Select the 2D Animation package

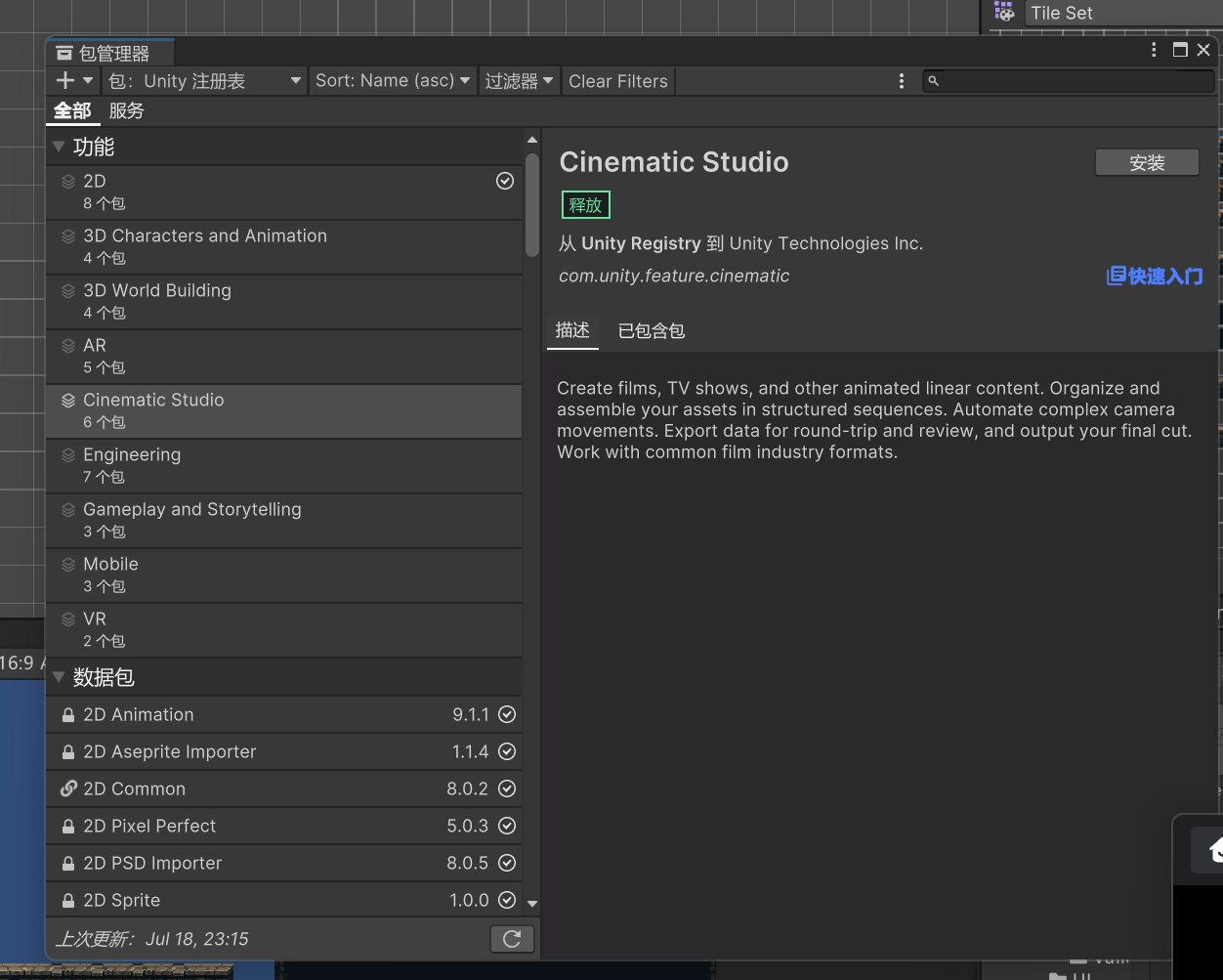click(x=283, y=714)
